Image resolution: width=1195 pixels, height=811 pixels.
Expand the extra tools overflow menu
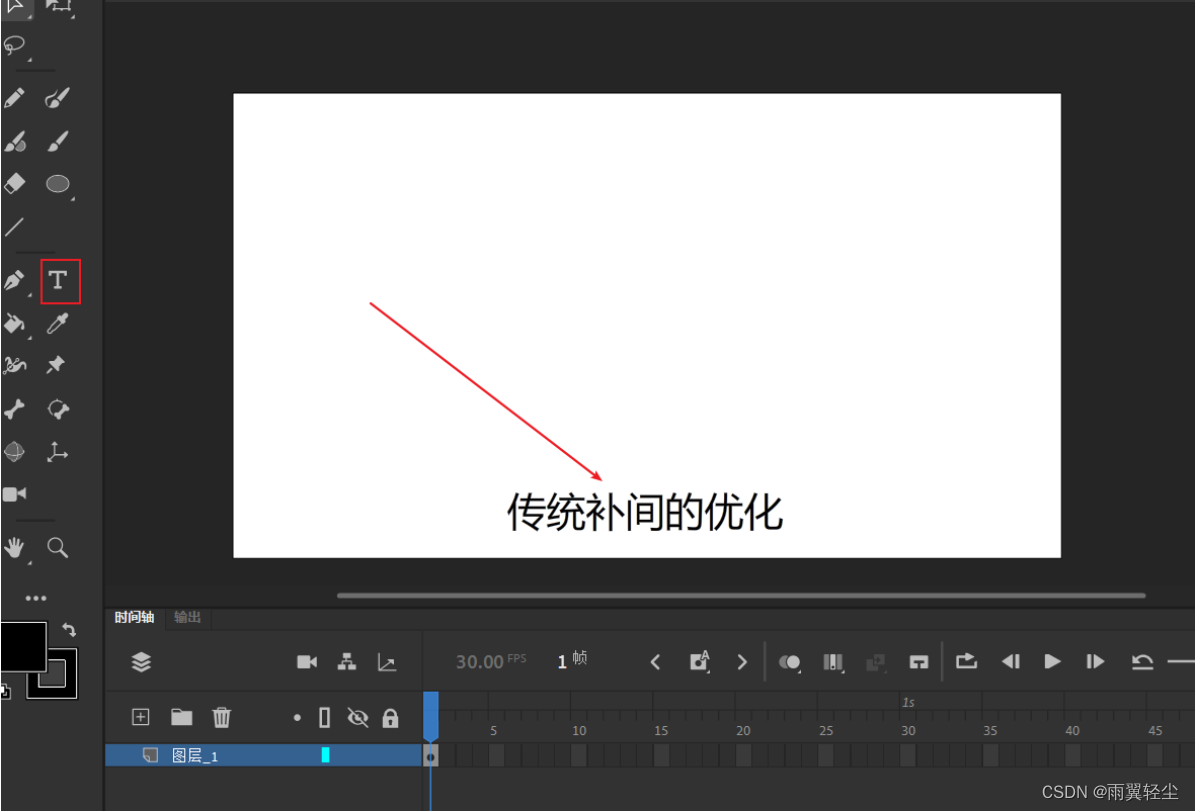click(x=36, y=598)
